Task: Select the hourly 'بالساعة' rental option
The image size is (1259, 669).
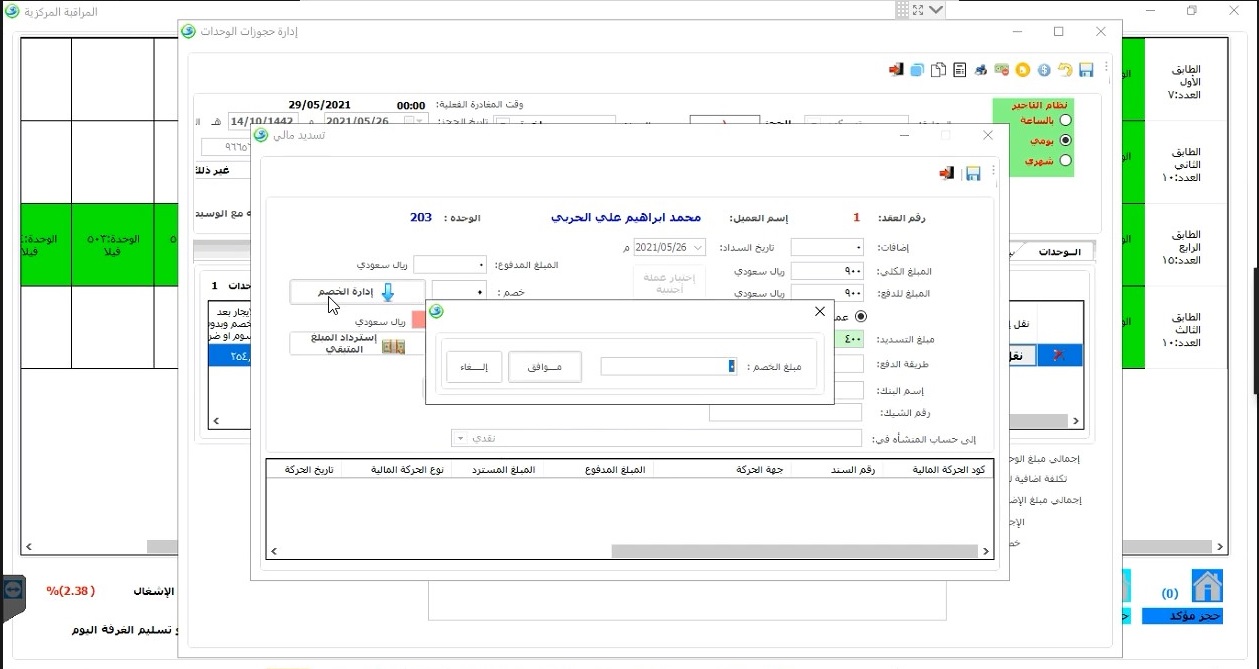Action: click(x=1064, y=120)
